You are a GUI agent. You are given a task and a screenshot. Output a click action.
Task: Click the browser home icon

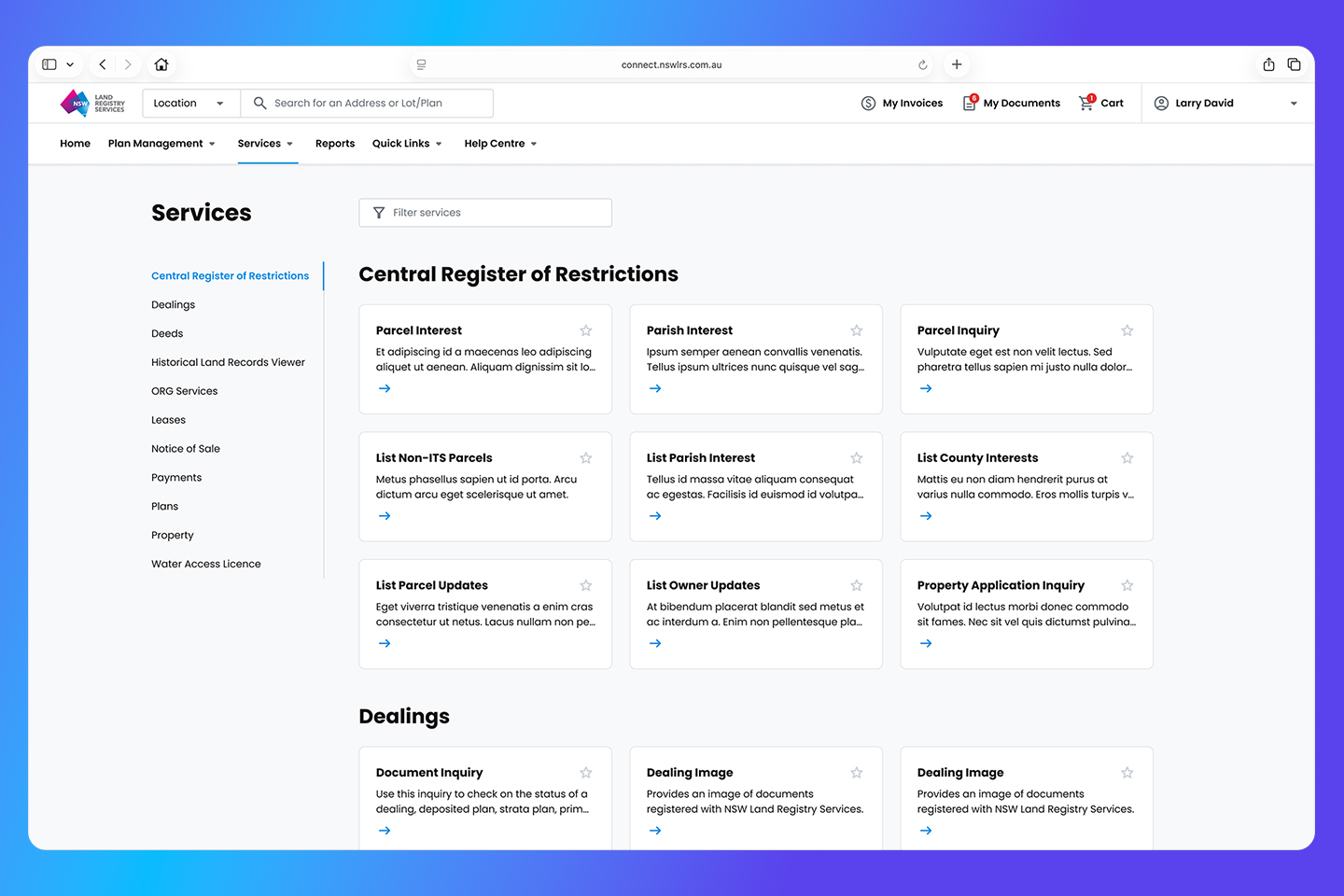coord(161,64)
